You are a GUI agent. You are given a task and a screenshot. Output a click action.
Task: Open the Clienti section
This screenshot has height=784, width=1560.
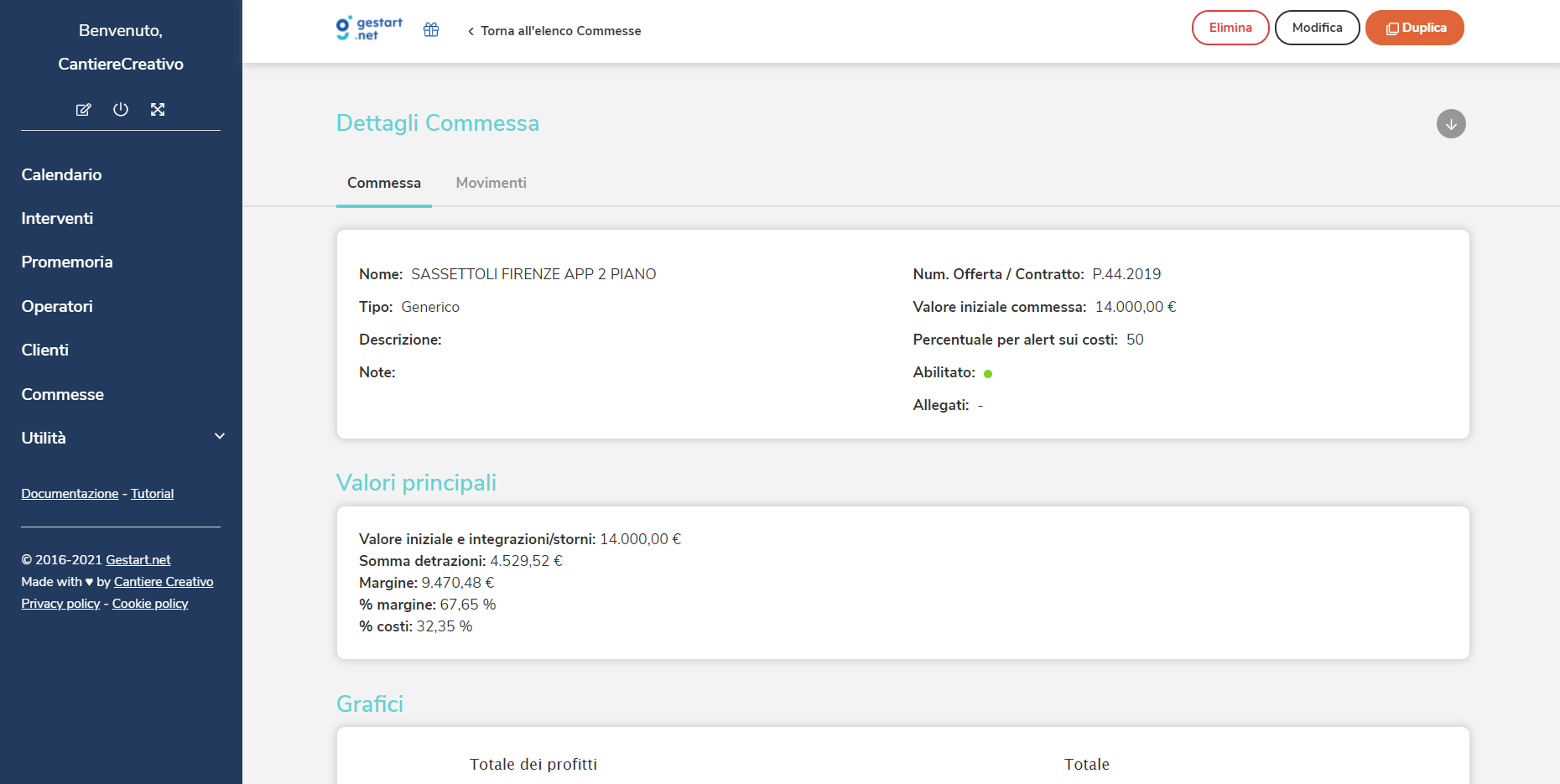click(x=45, y=350)
